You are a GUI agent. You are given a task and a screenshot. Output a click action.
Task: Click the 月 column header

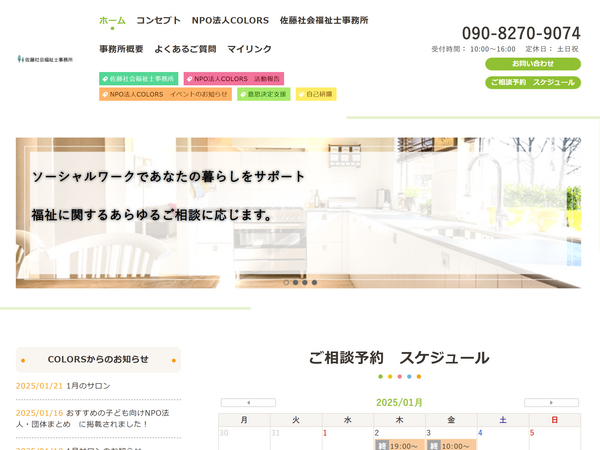(x=244, y=420)
